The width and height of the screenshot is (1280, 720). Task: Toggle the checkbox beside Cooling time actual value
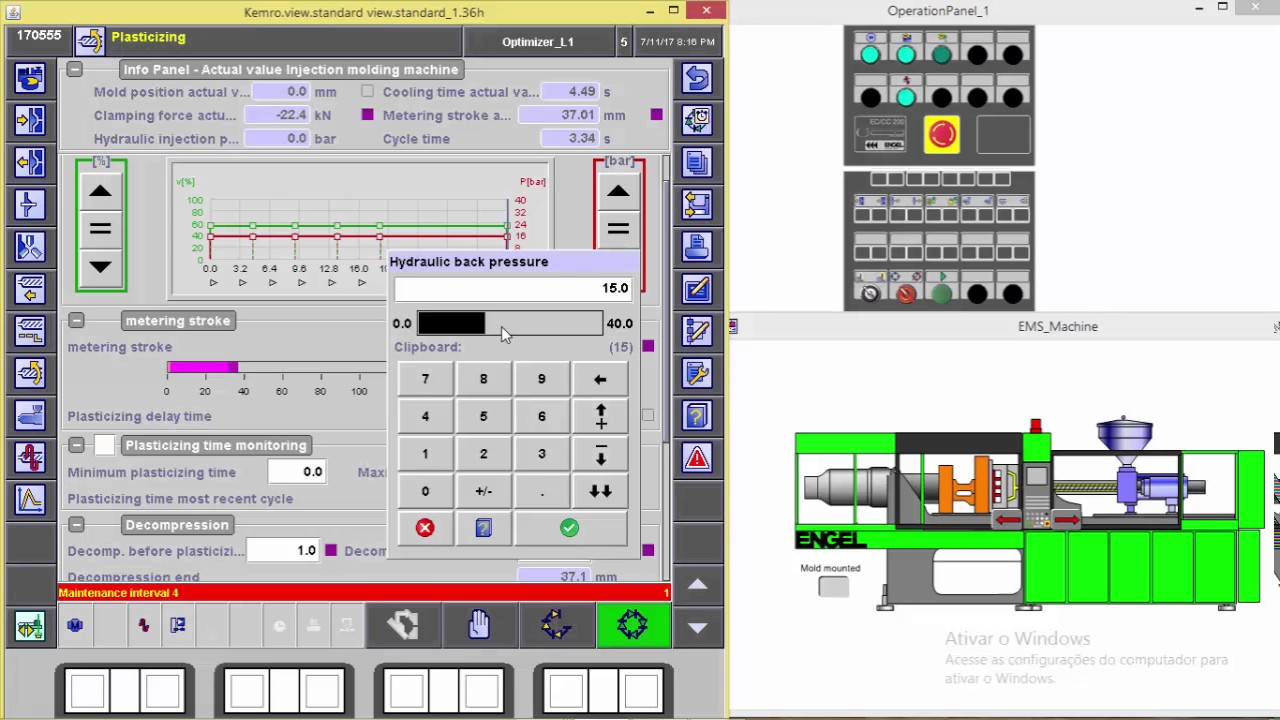367,91
